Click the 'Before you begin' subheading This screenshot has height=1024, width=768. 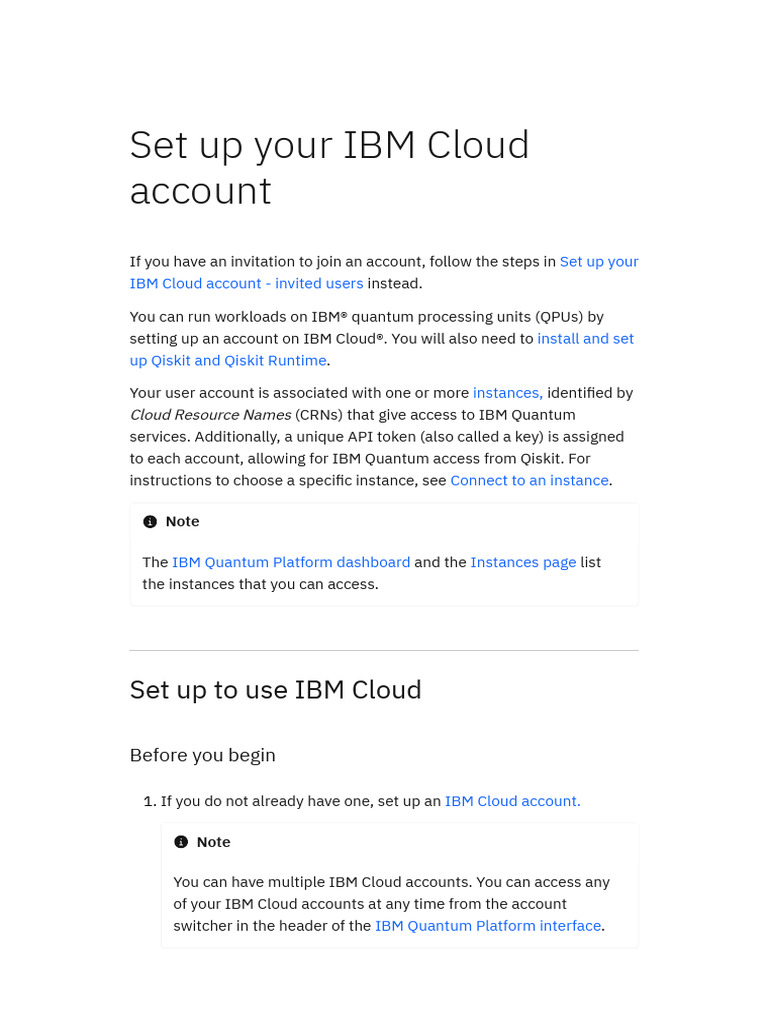[202, 755]
